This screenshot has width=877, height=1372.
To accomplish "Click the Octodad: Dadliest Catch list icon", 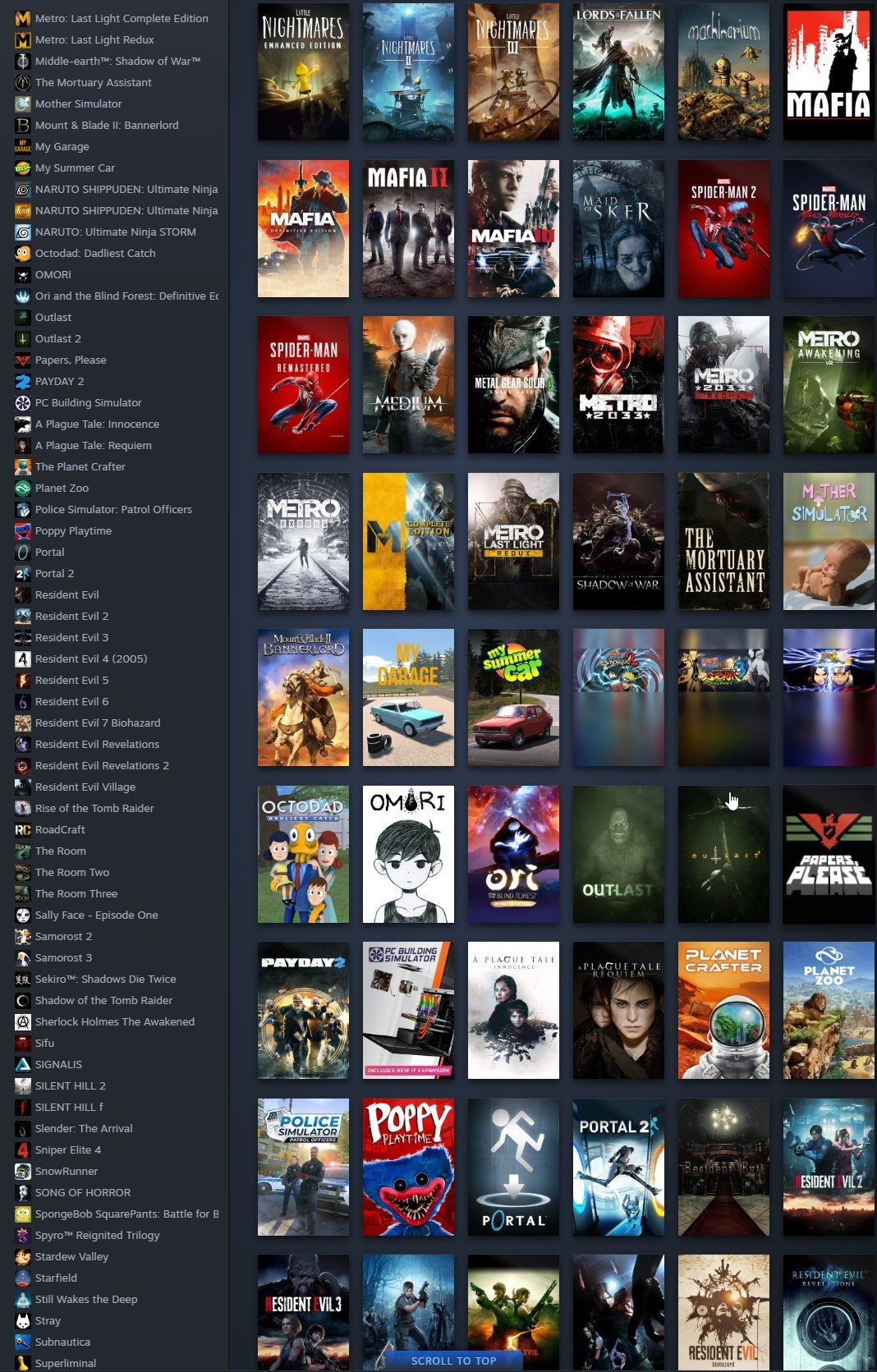I will pyautogui.click(x=23, y=253).
